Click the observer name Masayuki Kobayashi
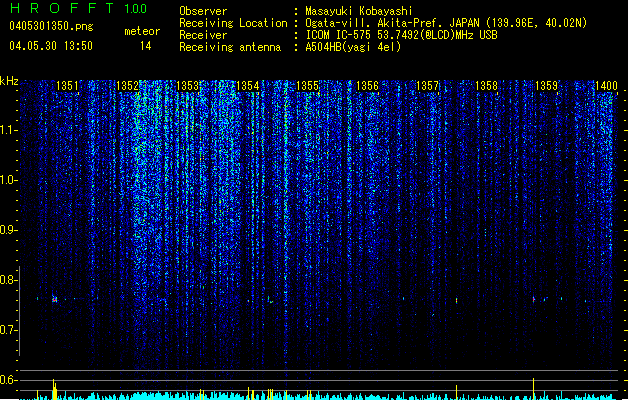 tap(359, 11)
